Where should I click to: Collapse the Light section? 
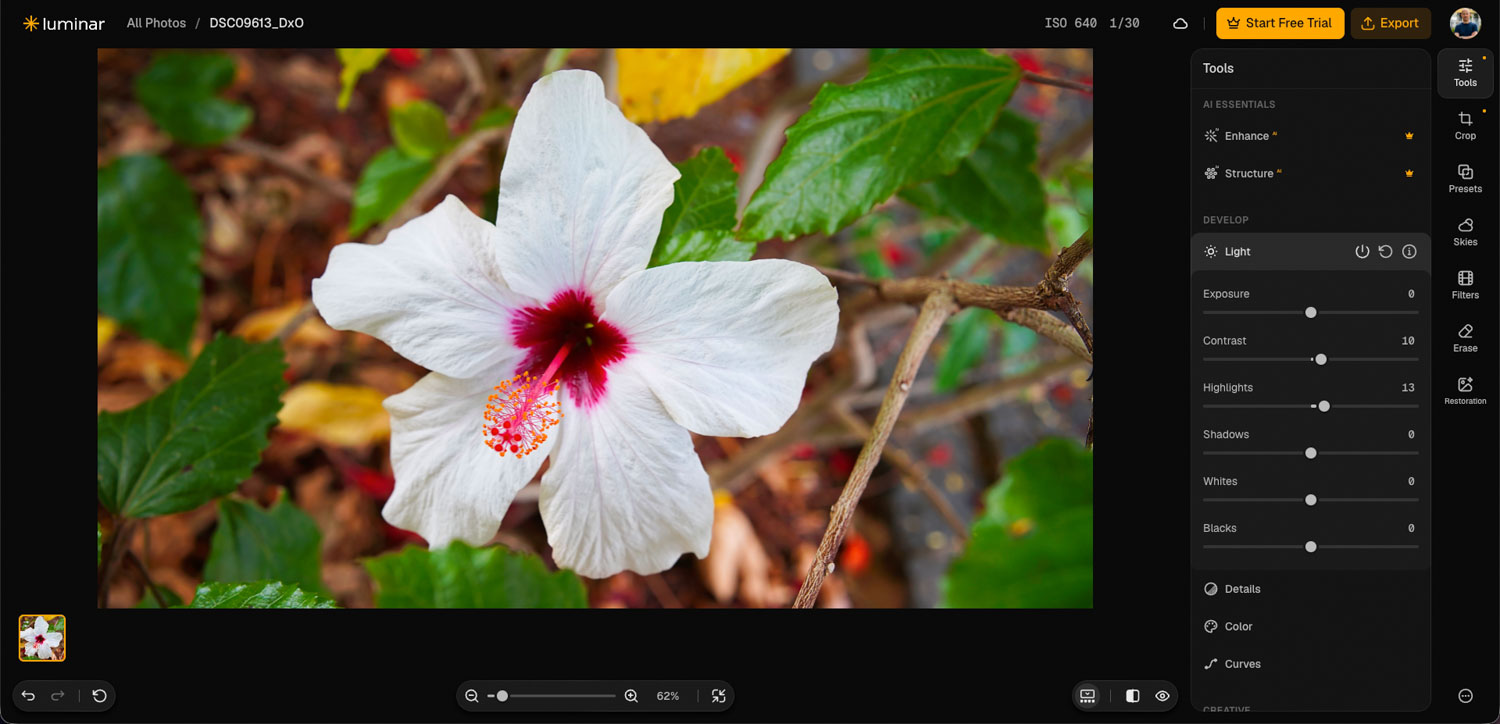pyautogui.click(x=1310, y=252)
